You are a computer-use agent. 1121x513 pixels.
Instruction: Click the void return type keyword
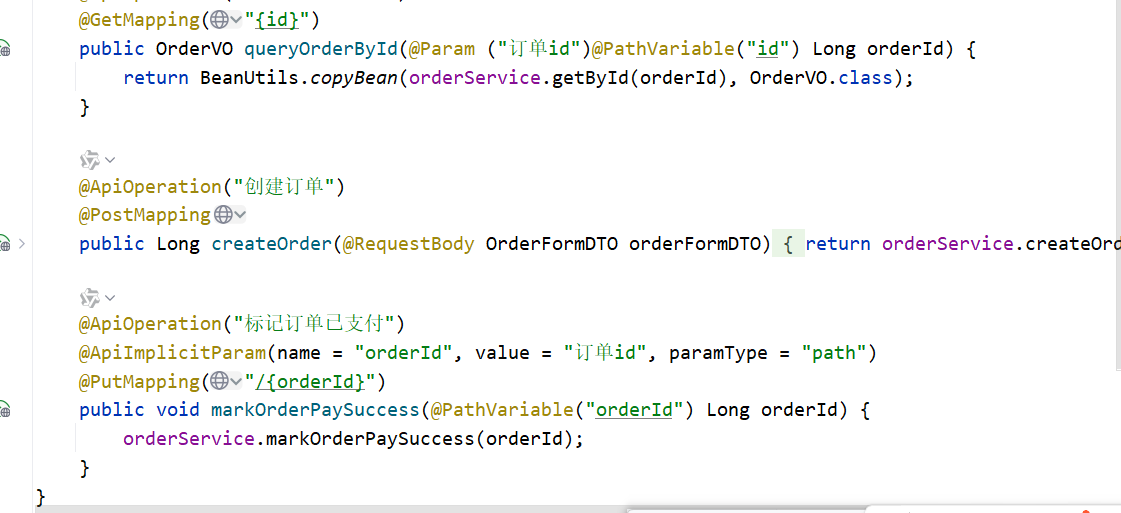(178, 410)
